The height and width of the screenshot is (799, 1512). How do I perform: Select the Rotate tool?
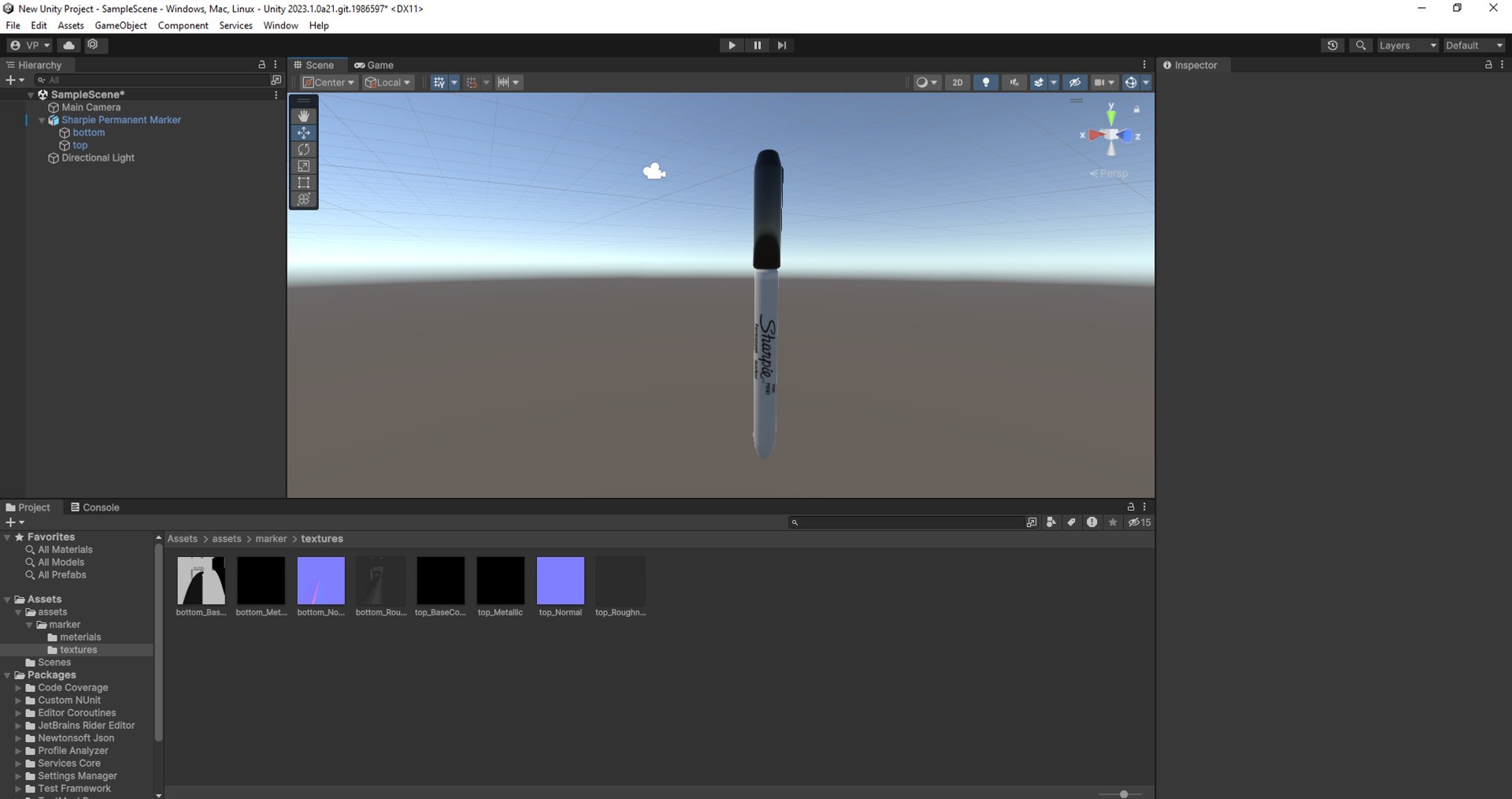(x=303, y=149)
